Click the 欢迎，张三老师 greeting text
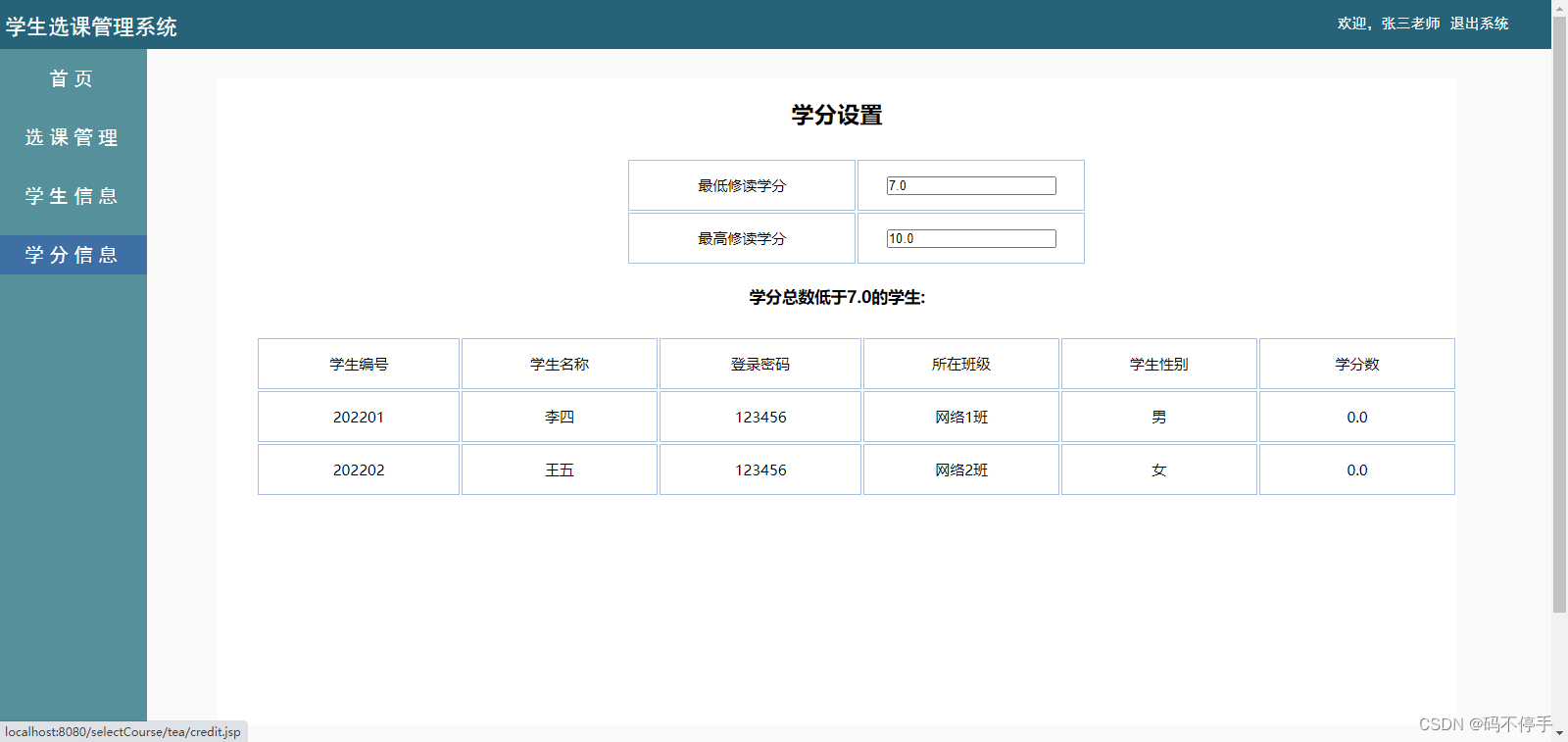The height and width of the screenshot is (742, 1568). [x=1389, y=24]
